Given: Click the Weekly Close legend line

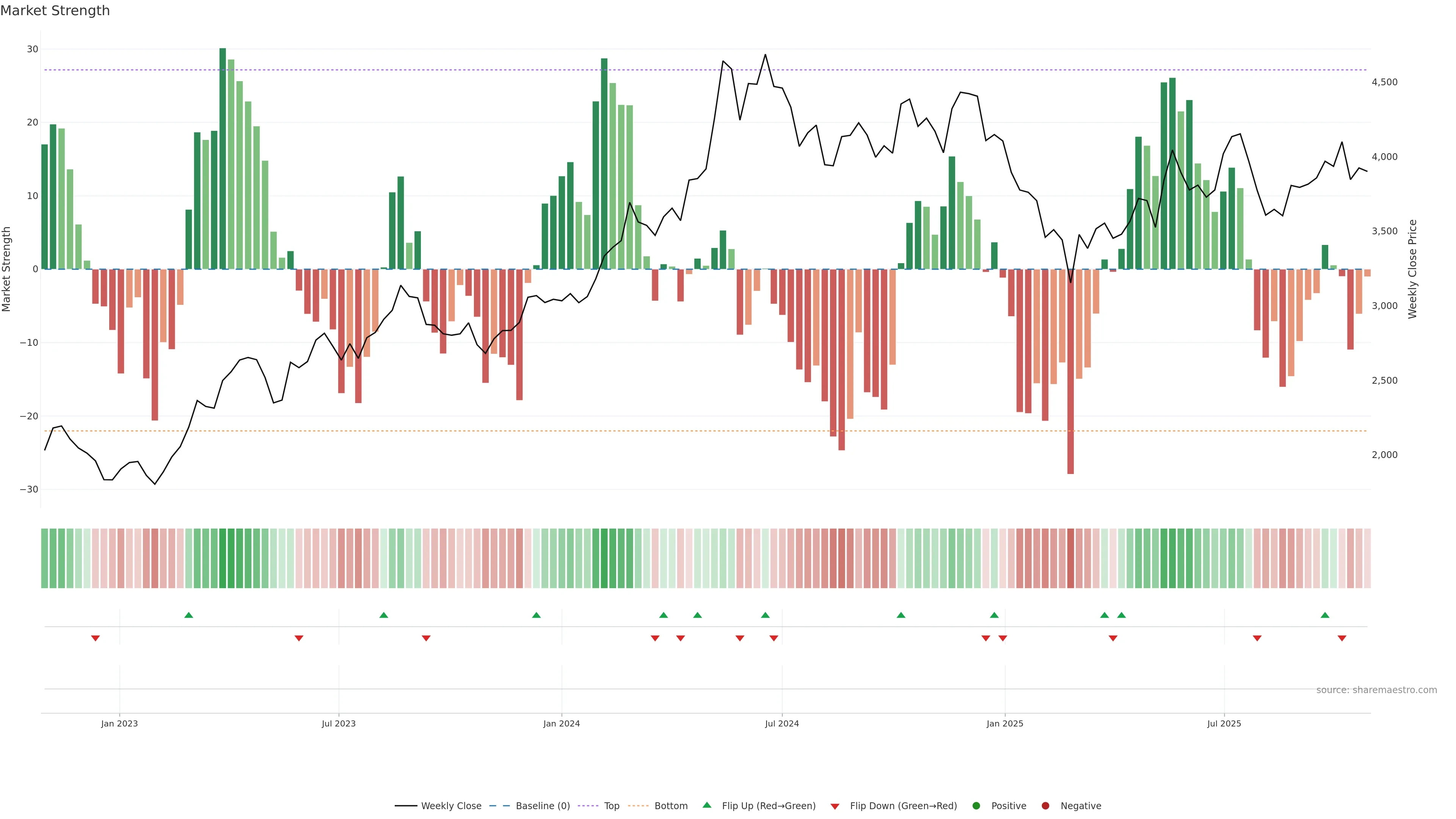Looking at the screenshot, I should [x=406, y=806].
